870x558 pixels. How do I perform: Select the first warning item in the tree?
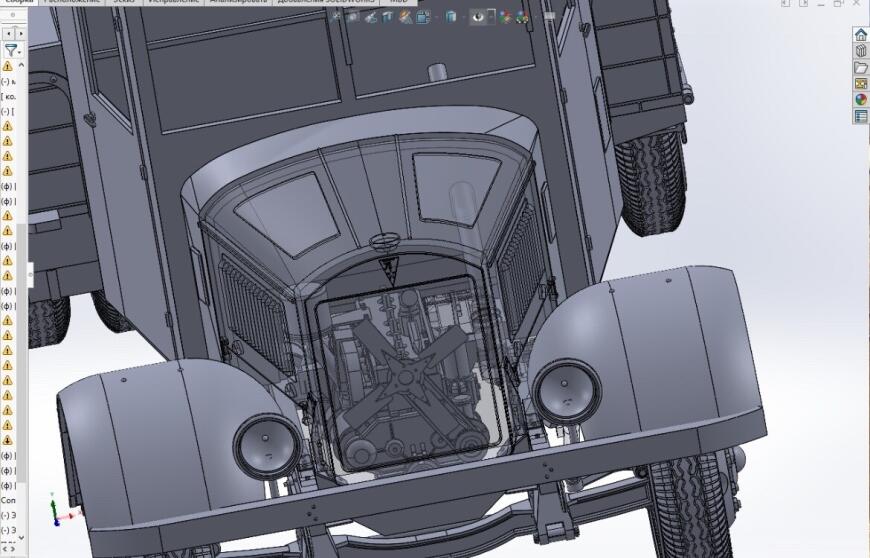7,67
